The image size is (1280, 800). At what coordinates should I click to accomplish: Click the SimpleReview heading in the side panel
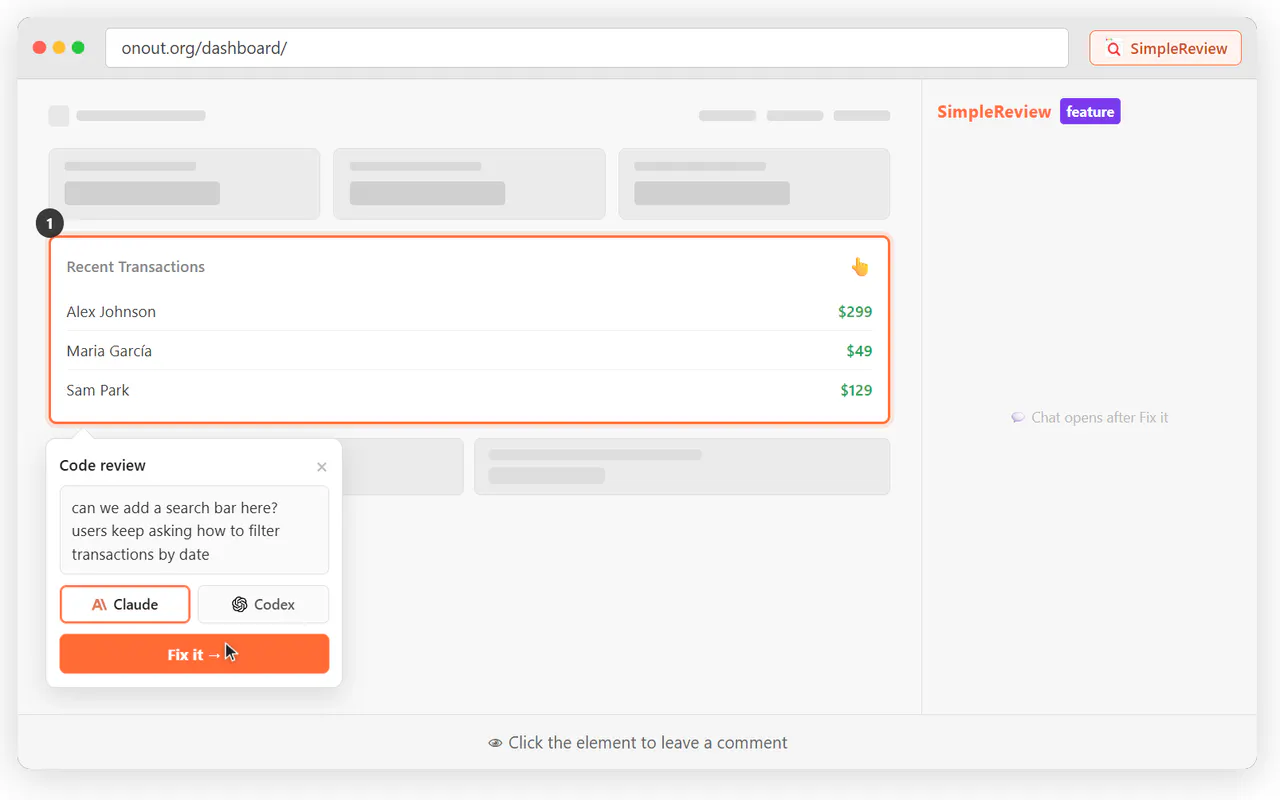994,112
